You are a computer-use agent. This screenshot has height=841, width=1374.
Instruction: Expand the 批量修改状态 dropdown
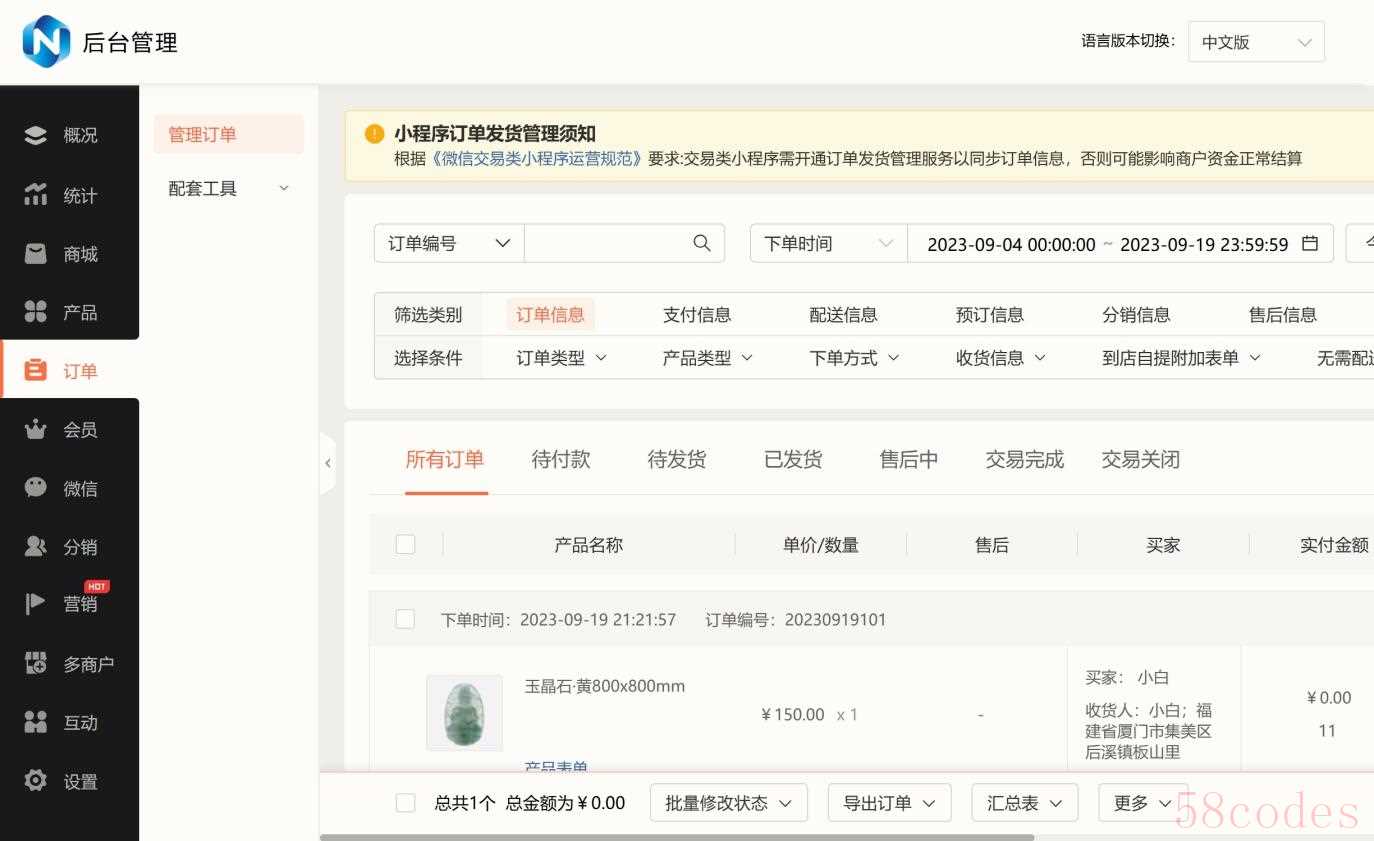[728, 803]
